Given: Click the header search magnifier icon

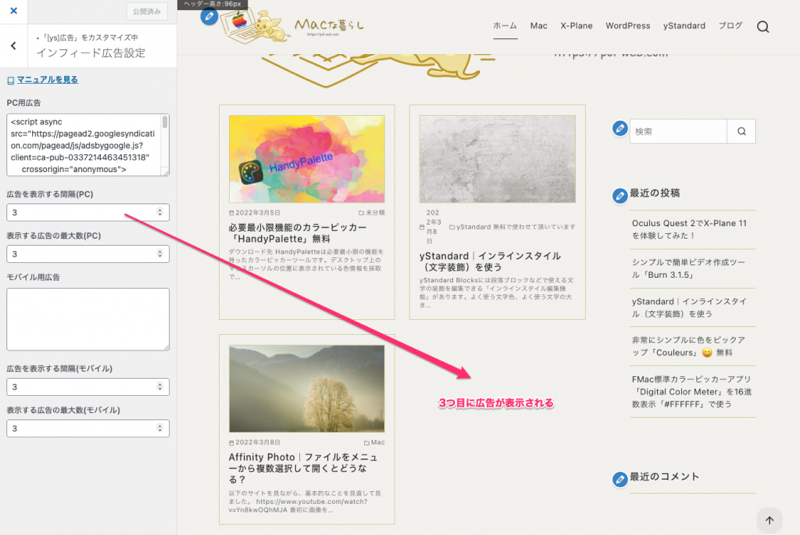Looking at the screenshot, I should (x=763, y=27).
